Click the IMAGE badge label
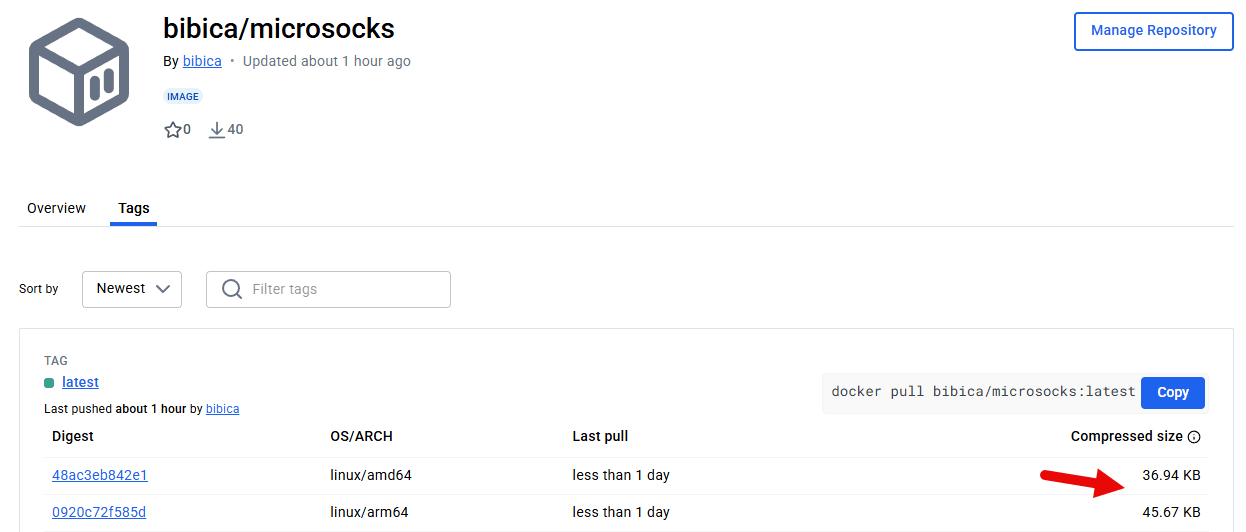 (183, 97)
